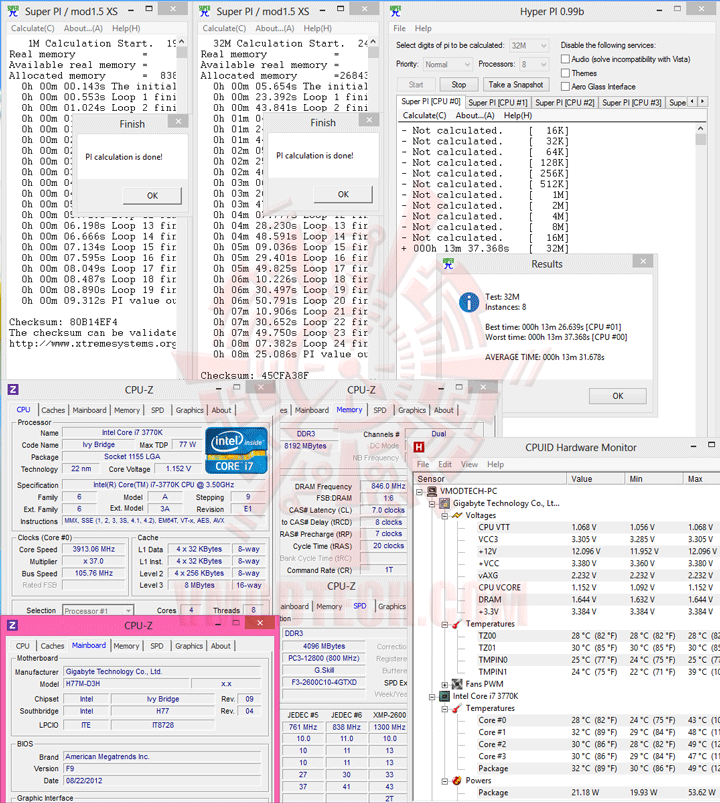Open the digits of pi 32M dropdown
Viewport: 720px width, 803px height.
coord(529,46)
